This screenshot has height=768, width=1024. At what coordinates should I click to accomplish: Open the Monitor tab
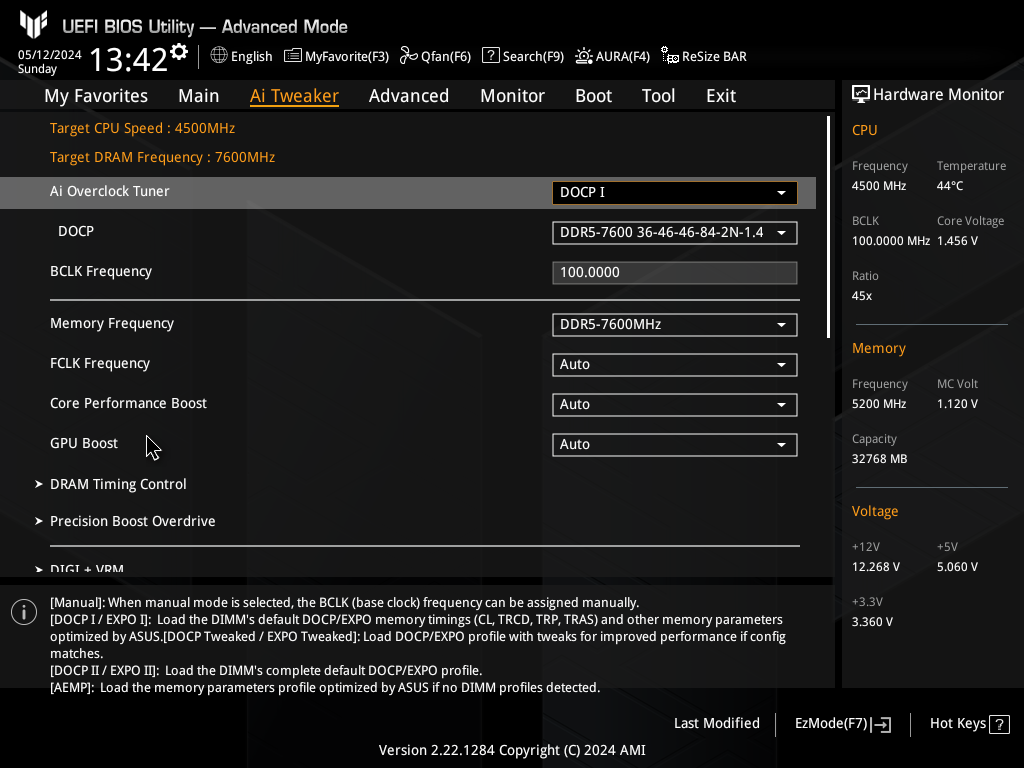513,95
